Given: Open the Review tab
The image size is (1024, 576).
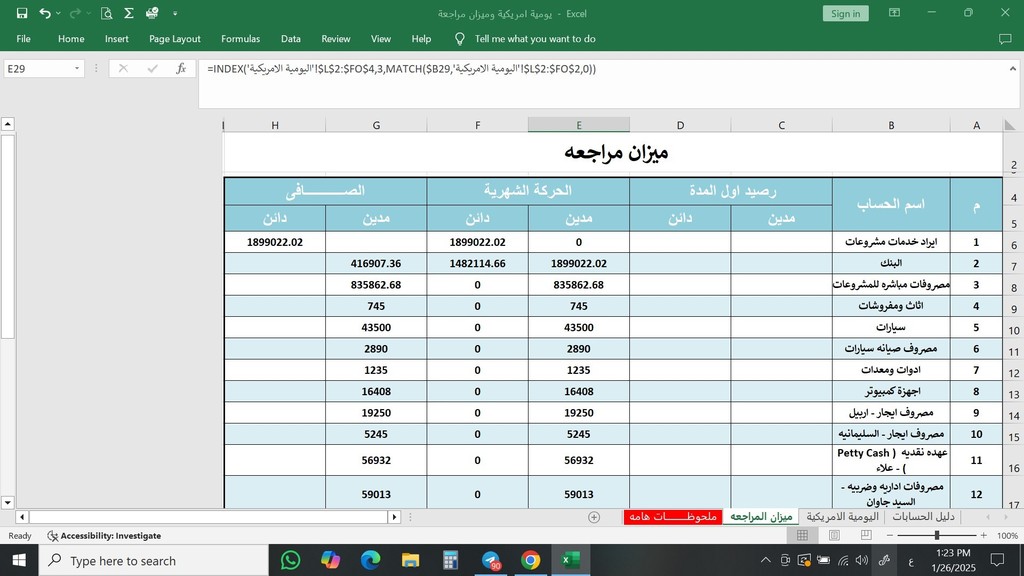Looking at the screenshot, I should point(336,39).
